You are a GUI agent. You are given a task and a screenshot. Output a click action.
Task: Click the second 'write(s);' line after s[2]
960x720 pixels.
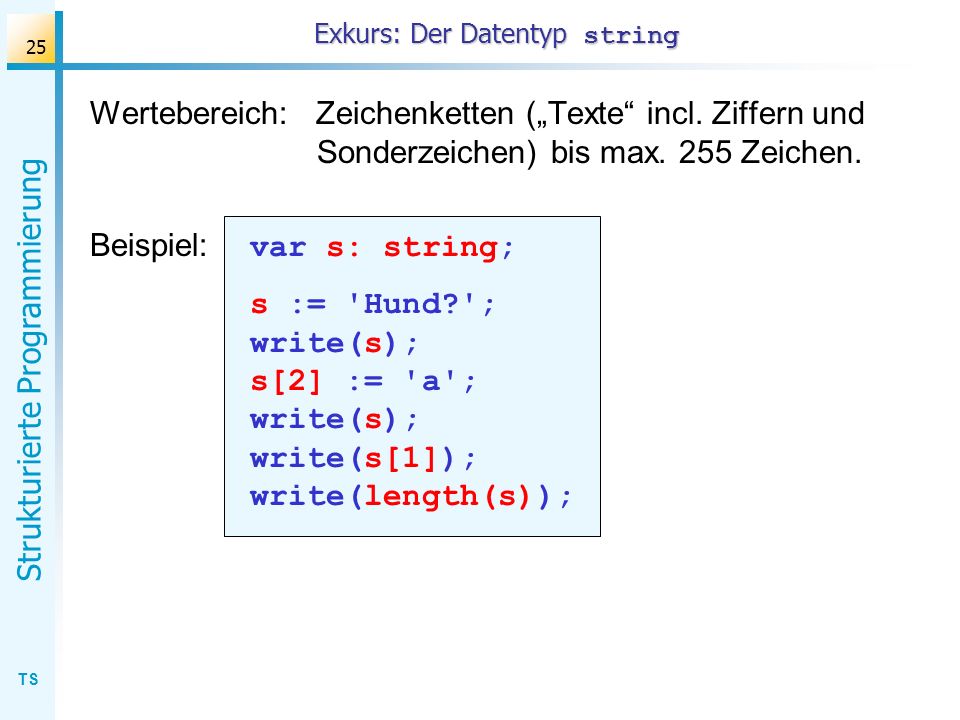pos(334,420)
